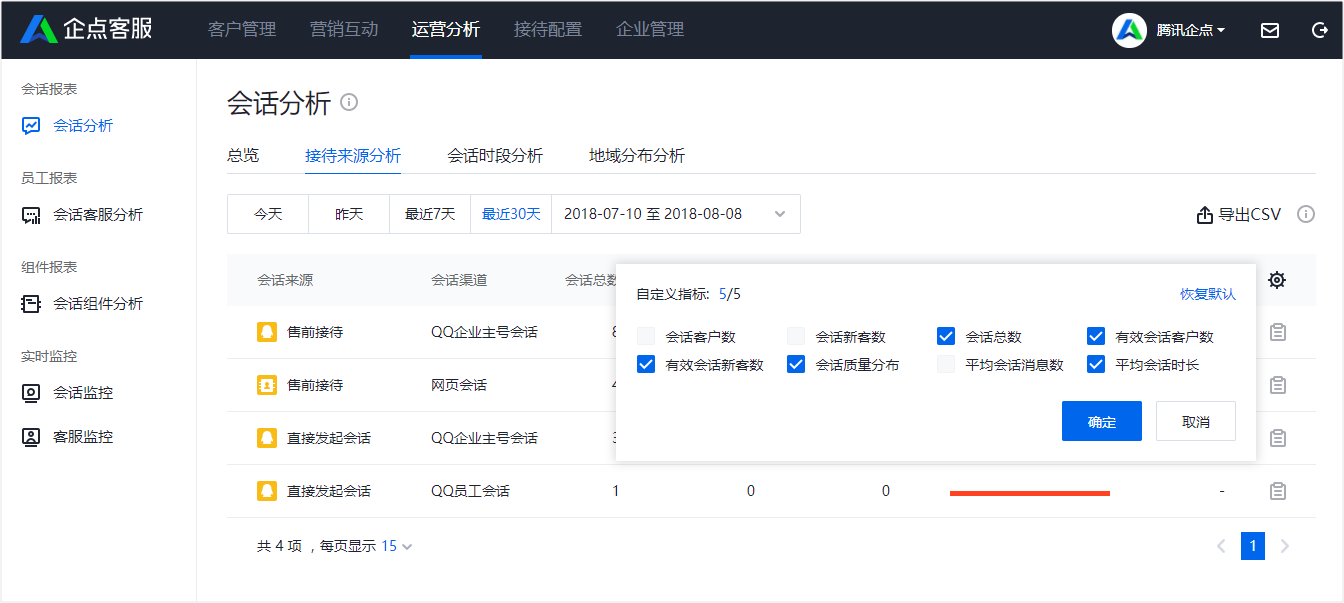The width and height of the screenshot is (1344, 603).
Task: Click the orange quality distribution bar
Action: 1028,493
